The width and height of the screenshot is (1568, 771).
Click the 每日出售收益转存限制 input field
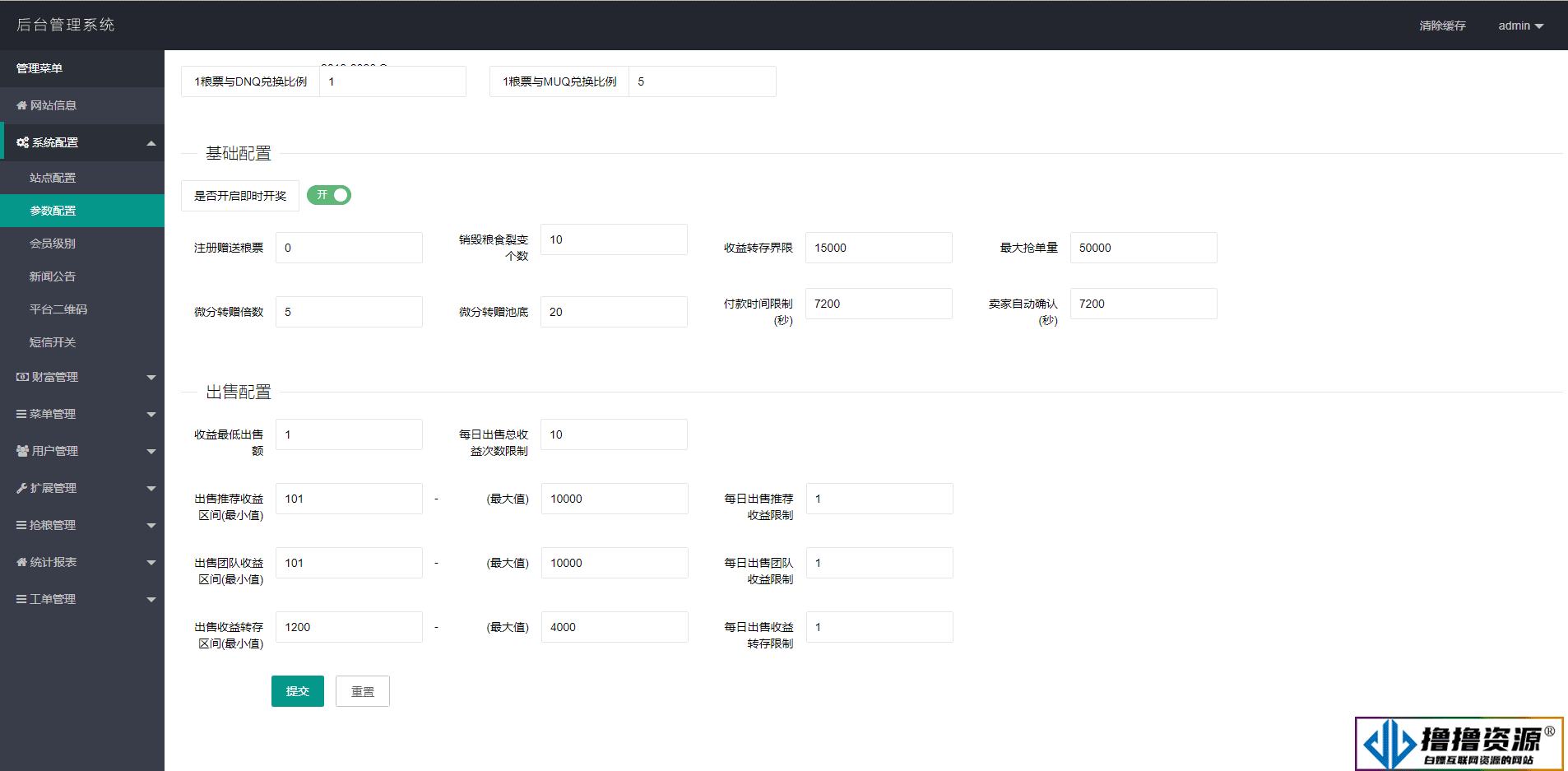coord(879,627)
